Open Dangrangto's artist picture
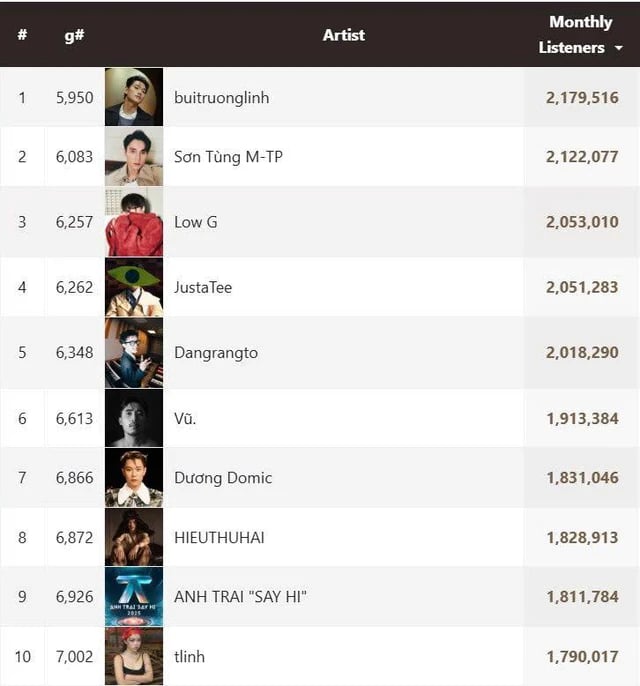640x686 pixels. (133, 353)
